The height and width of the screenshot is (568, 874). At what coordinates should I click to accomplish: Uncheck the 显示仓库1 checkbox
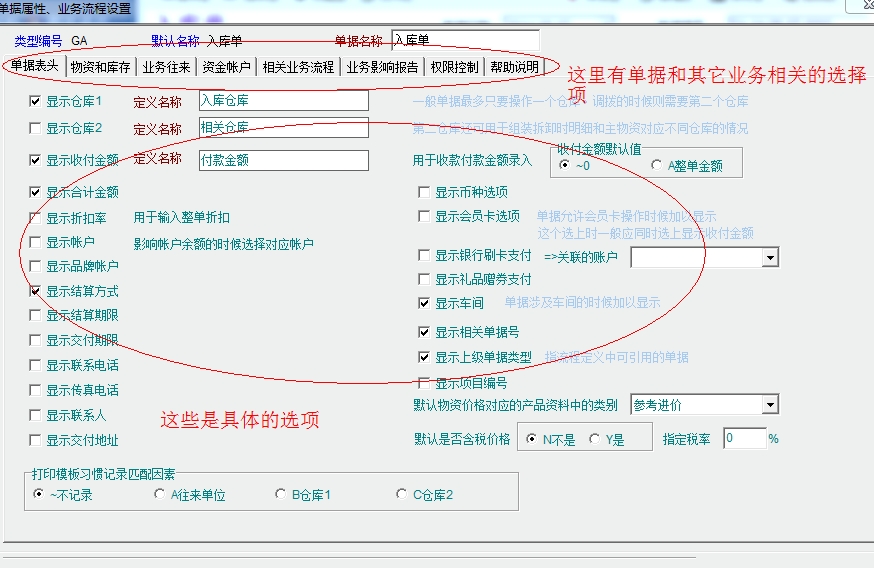pos(36,101)
